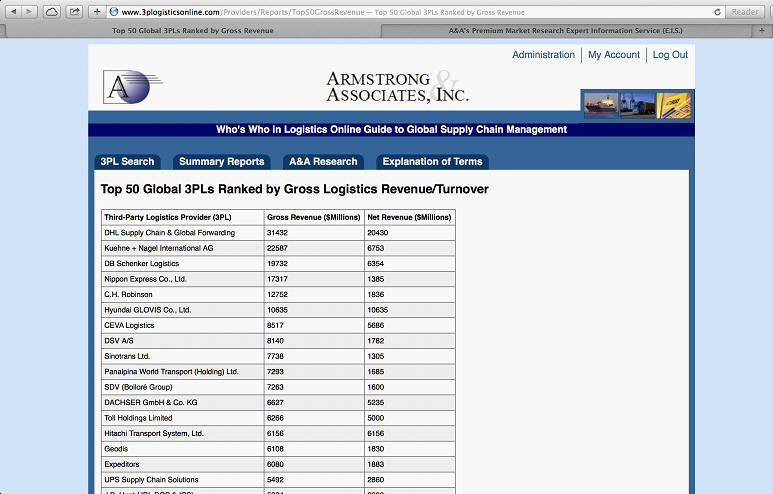This screenshot has height=494, width=773.
Task: Select Hyundai GLOVIS Co., Ltd. row
Action: (278, 310)
